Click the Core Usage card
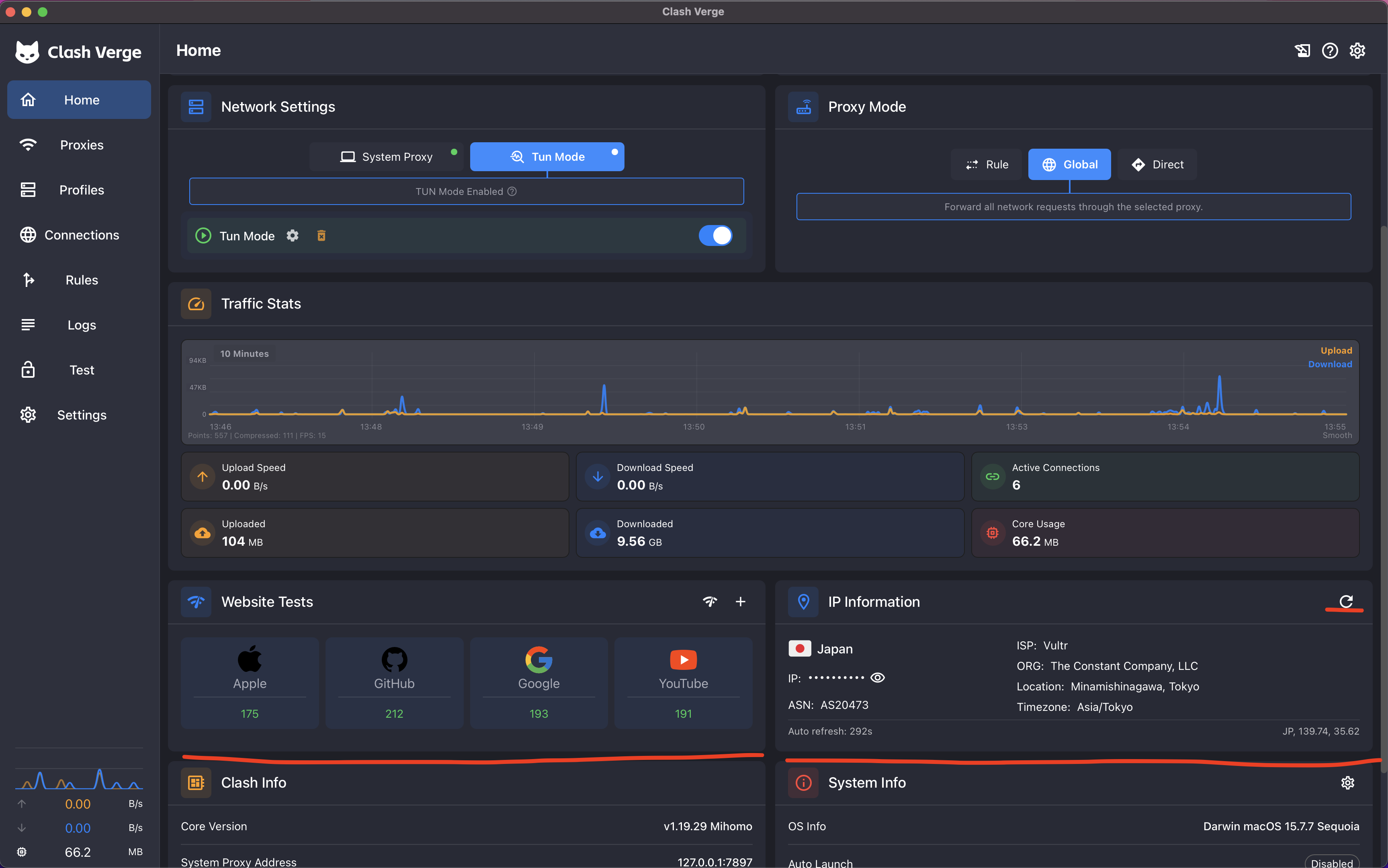The width and height of the screenshot is (1388, 868). 1165,533
